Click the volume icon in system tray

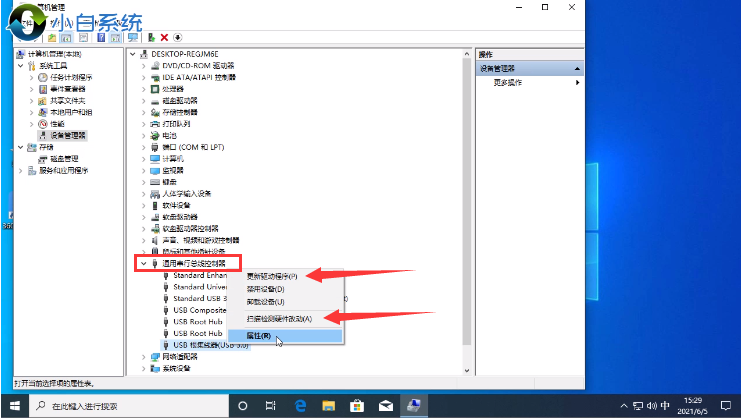pyautogui.click(x=650, y=405)
